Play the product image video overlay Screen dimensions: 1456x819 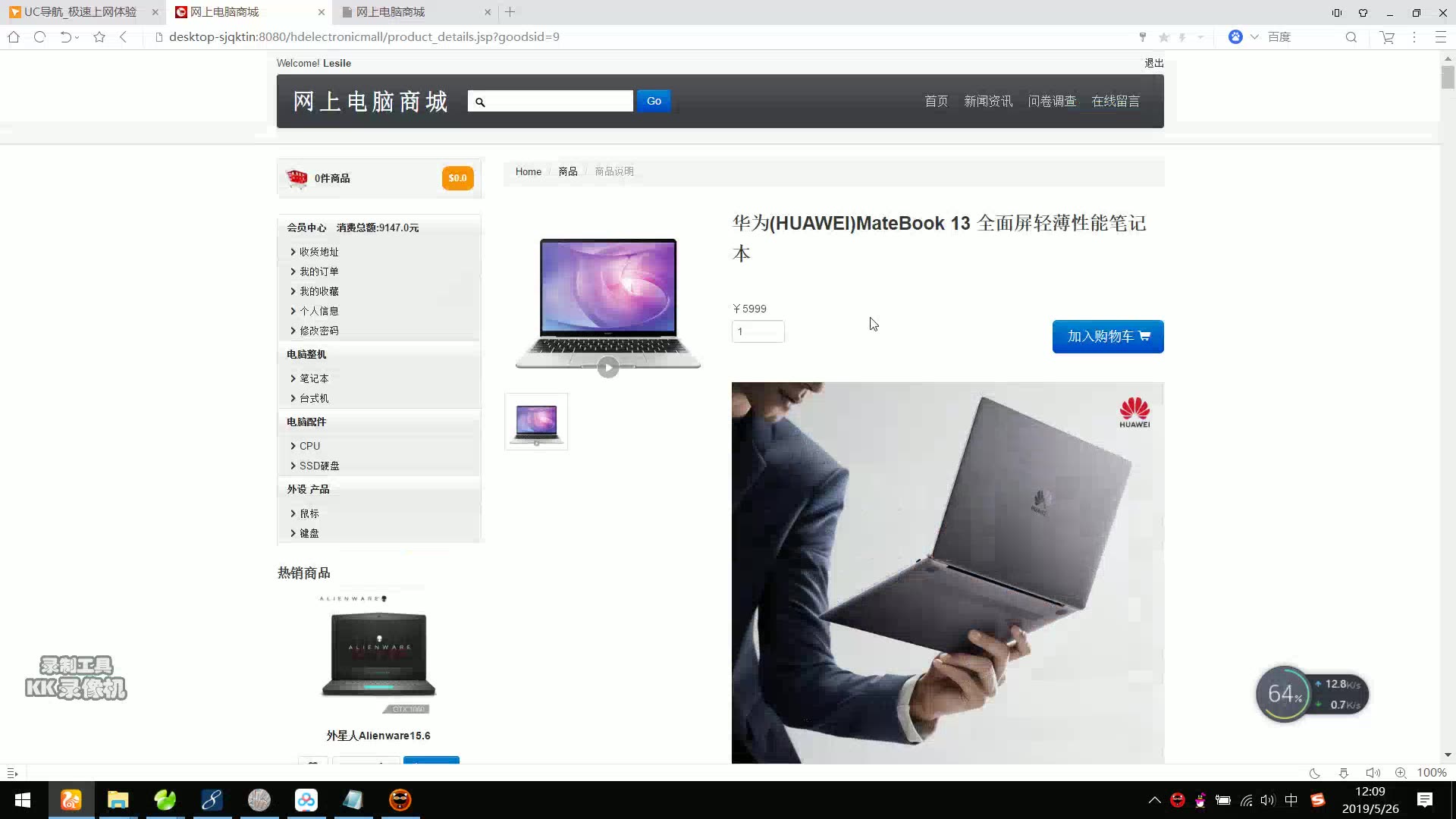(607, 368)
